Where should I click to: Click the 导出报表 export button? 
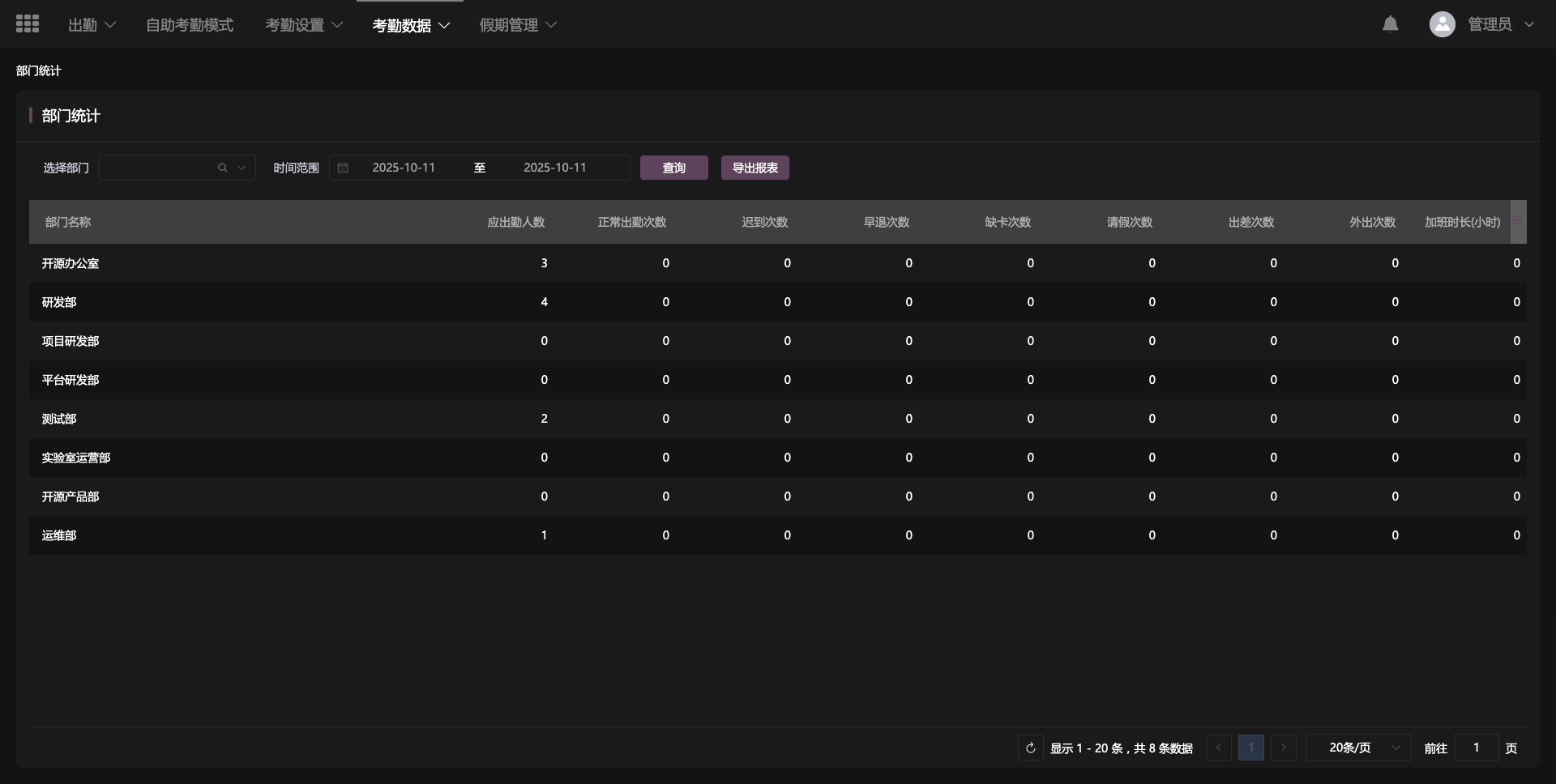point(754,168)
